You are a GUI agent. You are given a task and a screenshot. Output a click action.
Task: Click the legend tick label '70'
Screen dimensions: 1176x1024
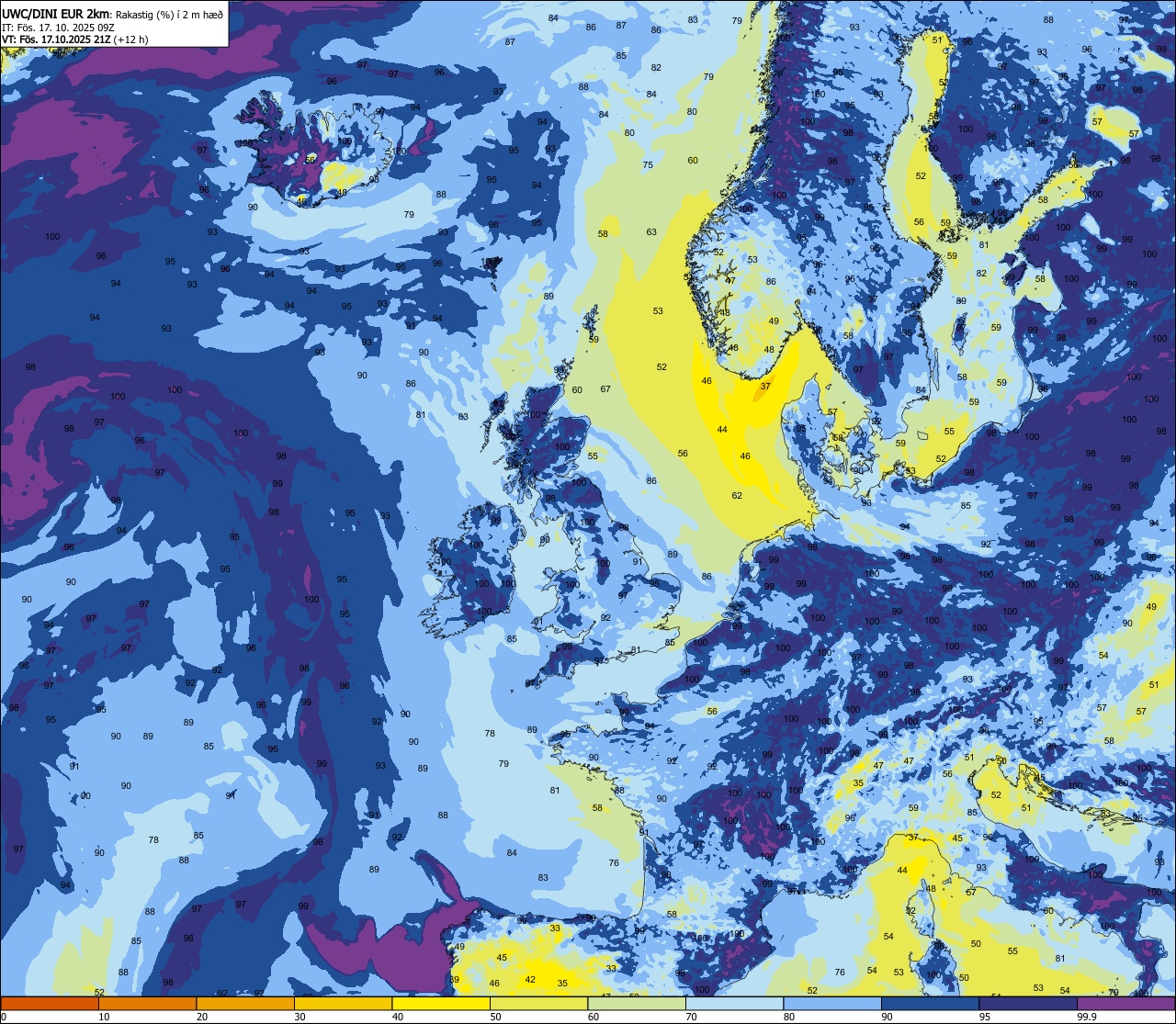pyautogui.click(x=691, y=1017)
